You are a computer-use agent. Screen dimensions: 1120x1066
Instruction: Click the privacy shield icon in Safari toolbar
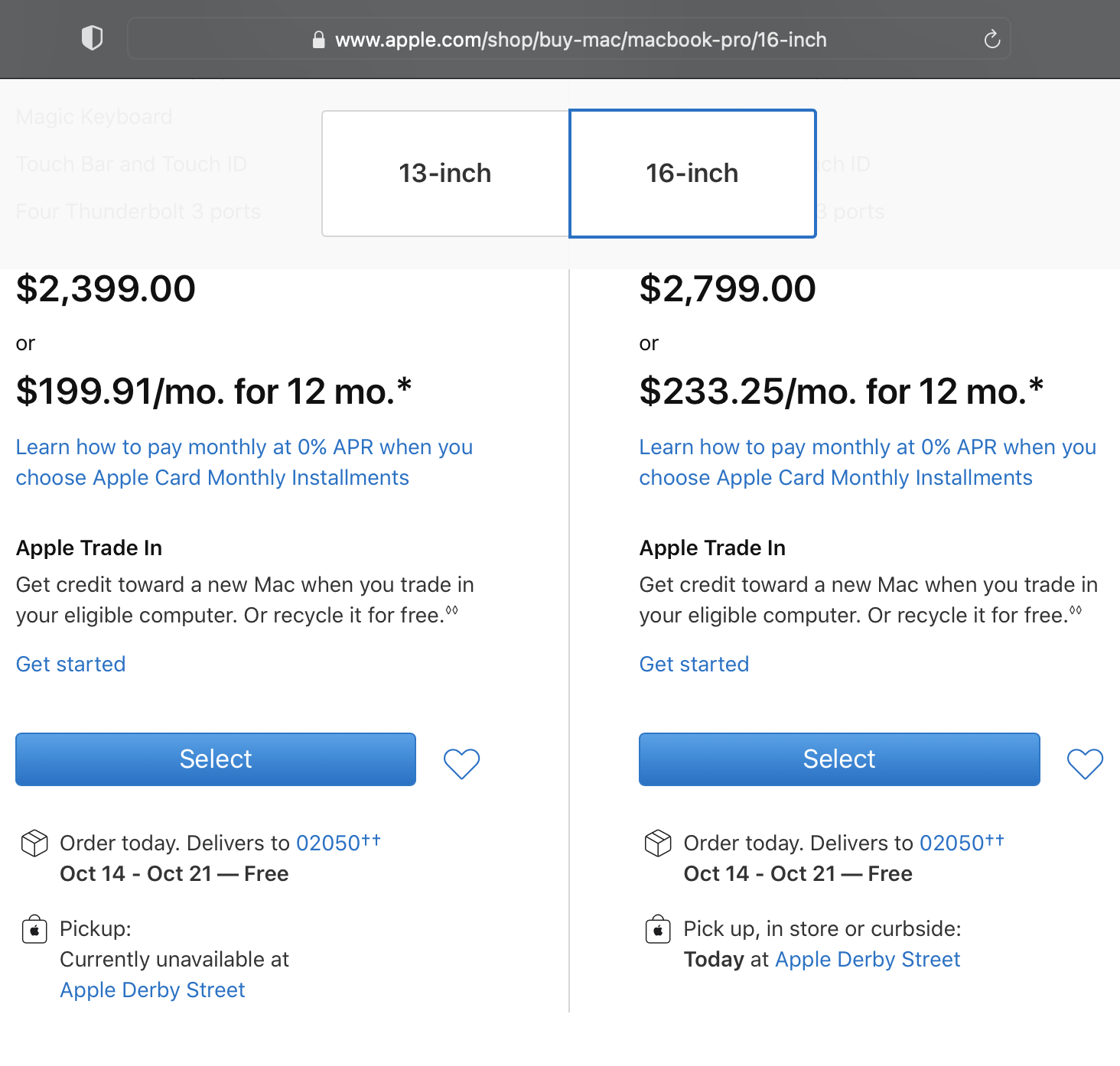(92, 38)
